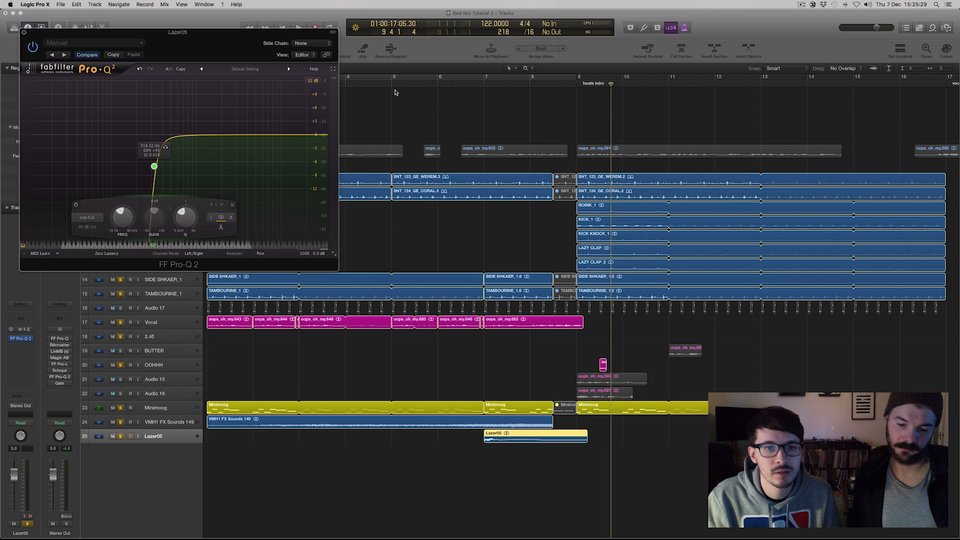The height and width of the screenshot is (540, 960).
Task: Open the Logic Pro X menu
Action: coord(35,4)
